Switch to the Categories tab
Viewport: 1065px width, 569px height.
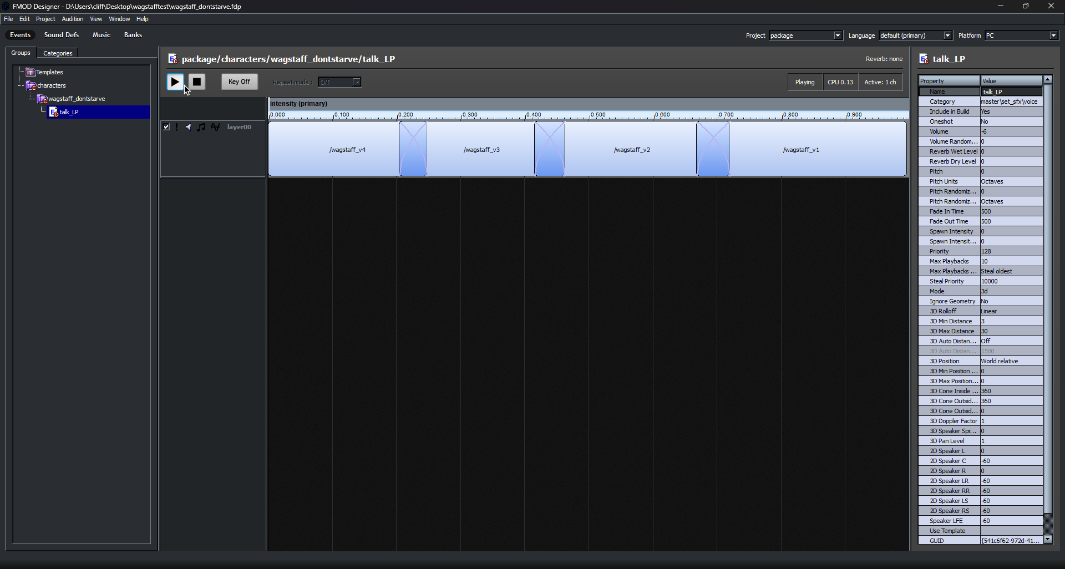pyautogui.click(x=57, y=53)
